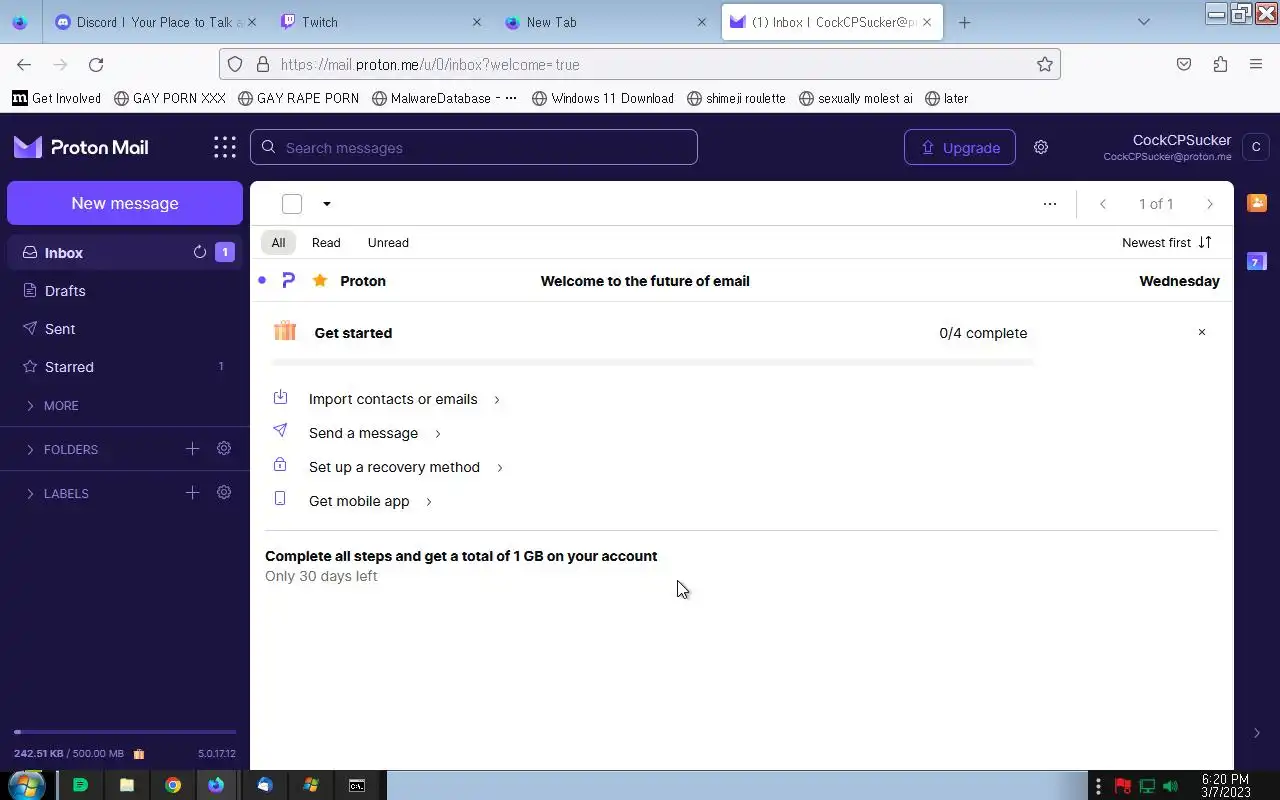
Task: Open the Newest first sort dropdown
Action: 1167,242
